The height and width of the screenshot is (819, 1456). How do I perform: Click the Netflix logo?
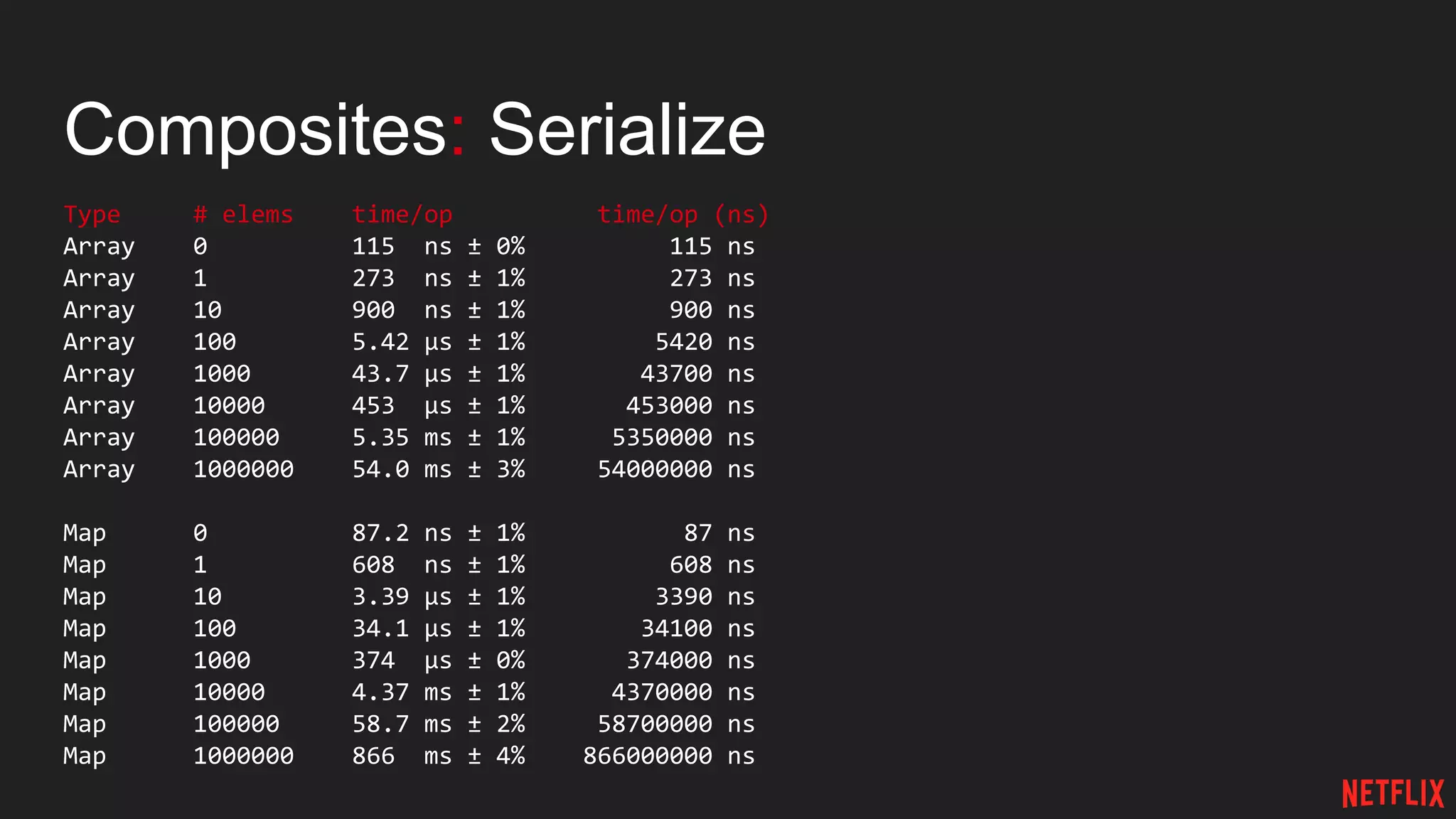coord(1392,793)
